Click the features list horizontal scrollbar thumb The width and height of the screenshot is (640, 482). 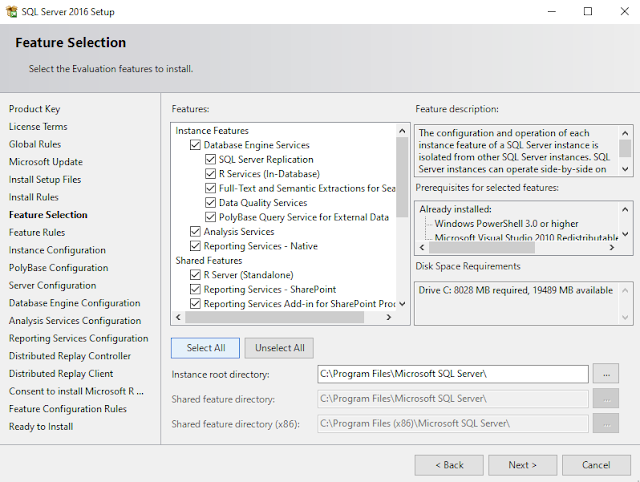click(x=274, y=317)
